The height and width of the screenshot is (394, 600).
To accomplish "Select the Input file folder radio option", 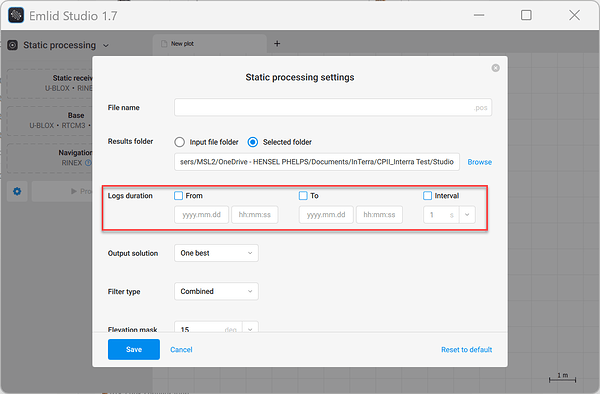I will click(x=179, y=142).
